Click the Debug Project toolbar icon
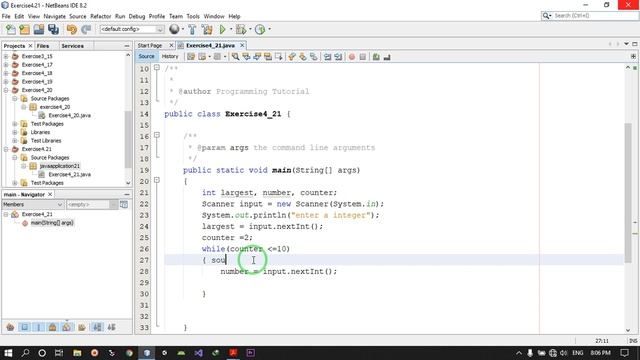The width and height of the screenshot is (640, 360). 241,29
